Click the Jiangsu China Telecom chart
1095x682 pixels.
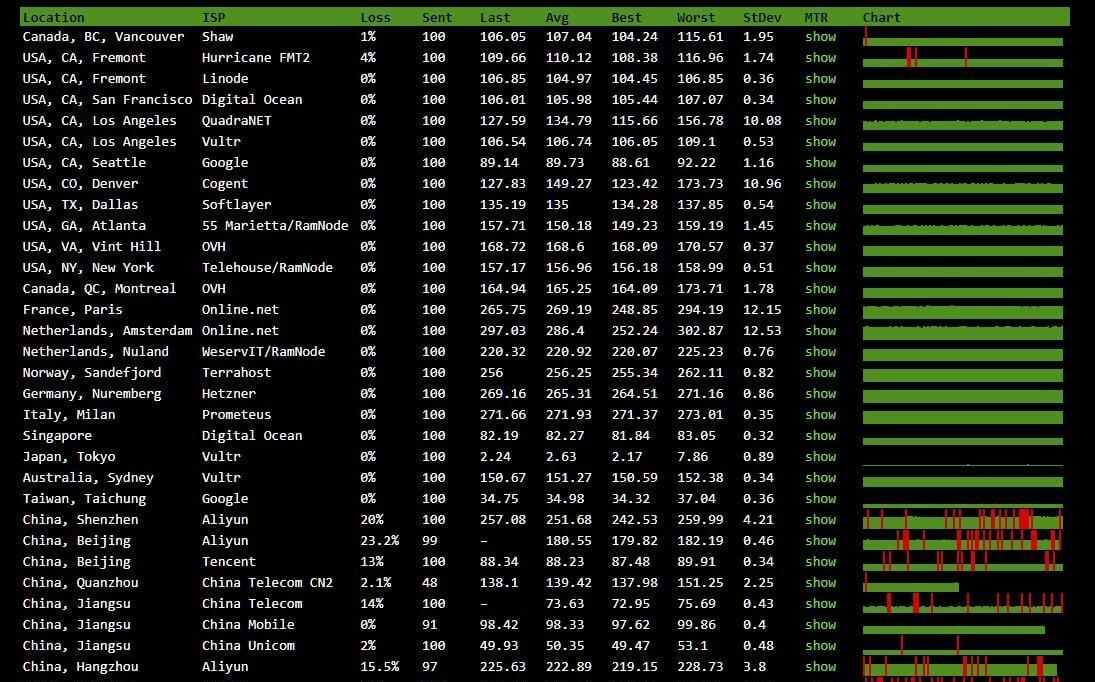pyautogui.click(x=963, y=603)
